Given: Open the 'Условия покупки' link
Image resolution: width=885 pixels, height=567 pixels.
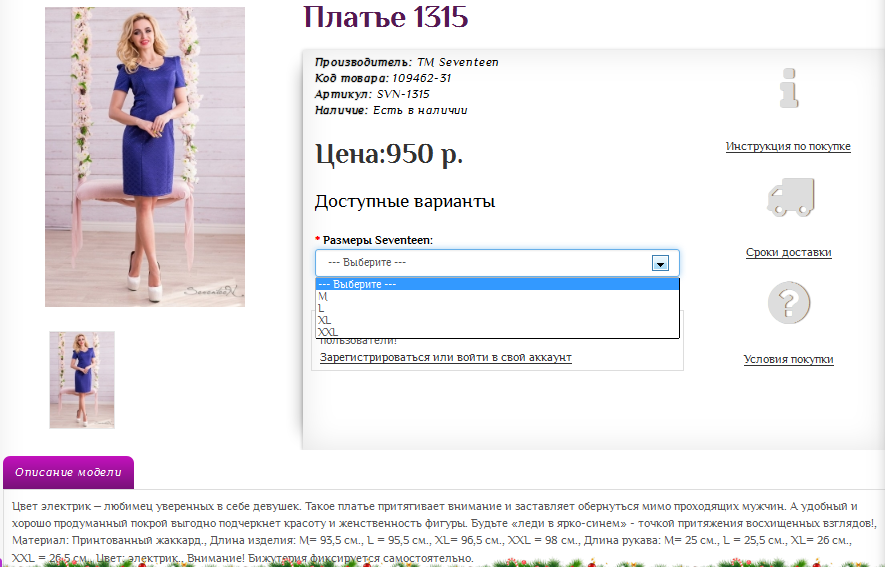Looking at the screenshot, I should [788, 360].
